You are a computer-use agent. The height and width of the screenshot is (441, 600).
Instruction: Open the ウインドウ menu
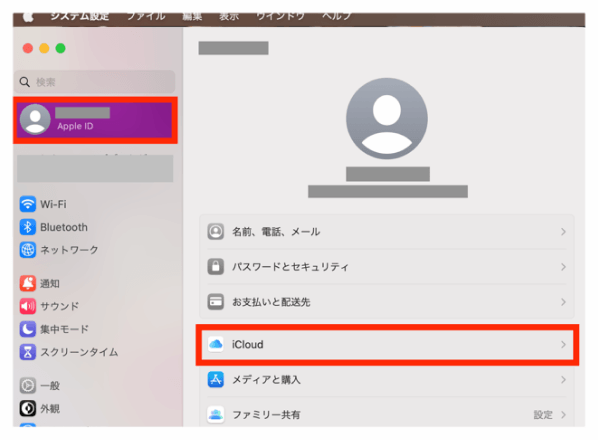pos(280,16)
